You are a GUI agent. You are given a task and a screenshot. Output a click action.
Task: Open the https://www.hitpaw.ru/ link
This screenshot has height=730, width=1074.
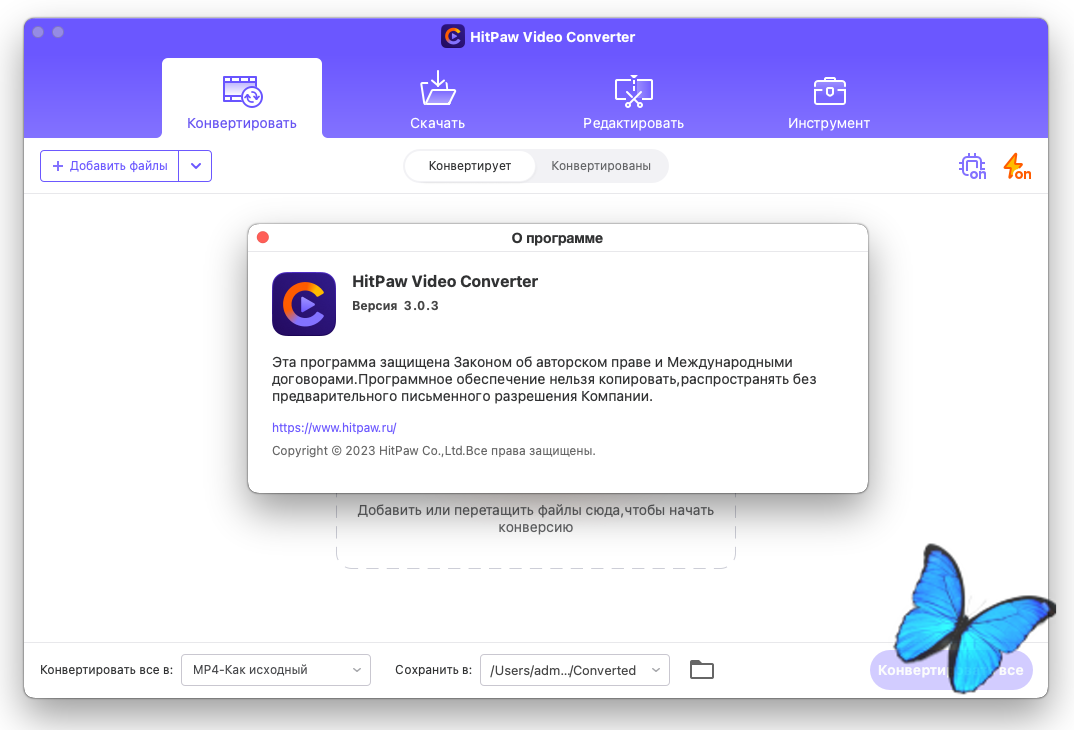(x=334, y=427)
